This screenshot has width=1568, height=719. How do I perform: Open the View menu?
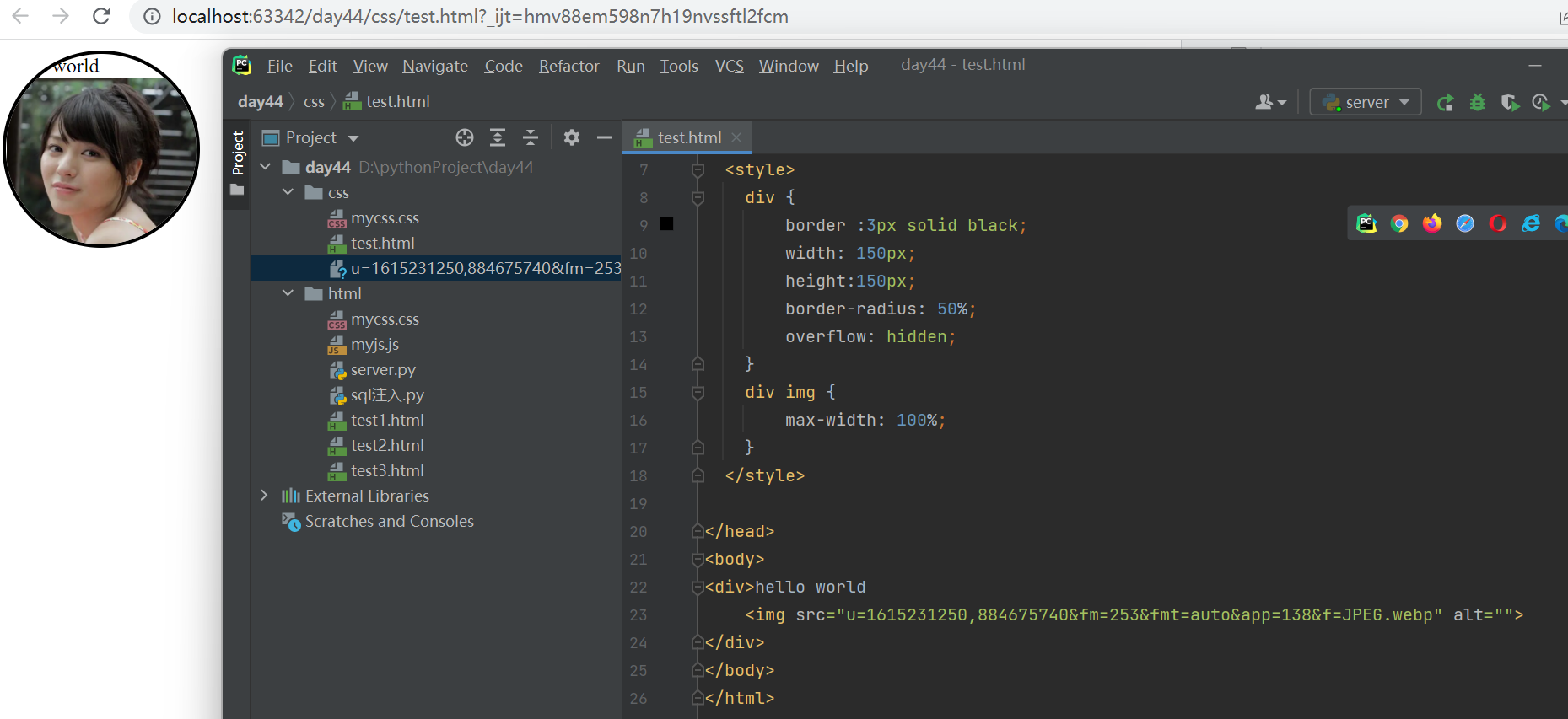(370, 66)
